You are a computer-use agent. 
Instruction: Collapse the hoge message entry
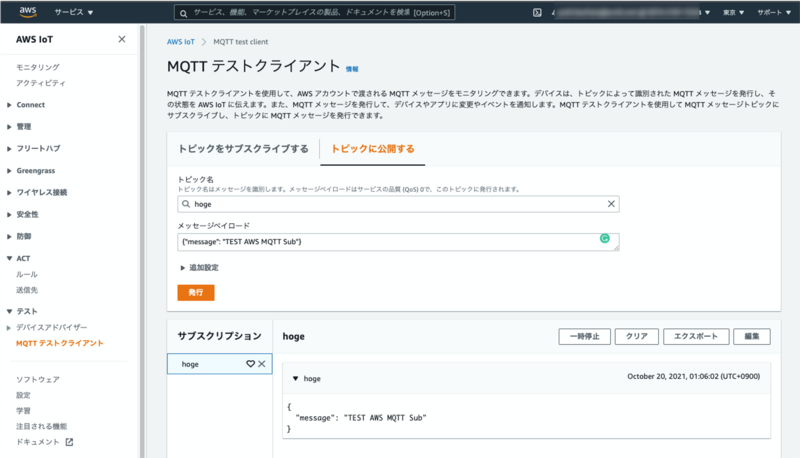coord(295,378)
